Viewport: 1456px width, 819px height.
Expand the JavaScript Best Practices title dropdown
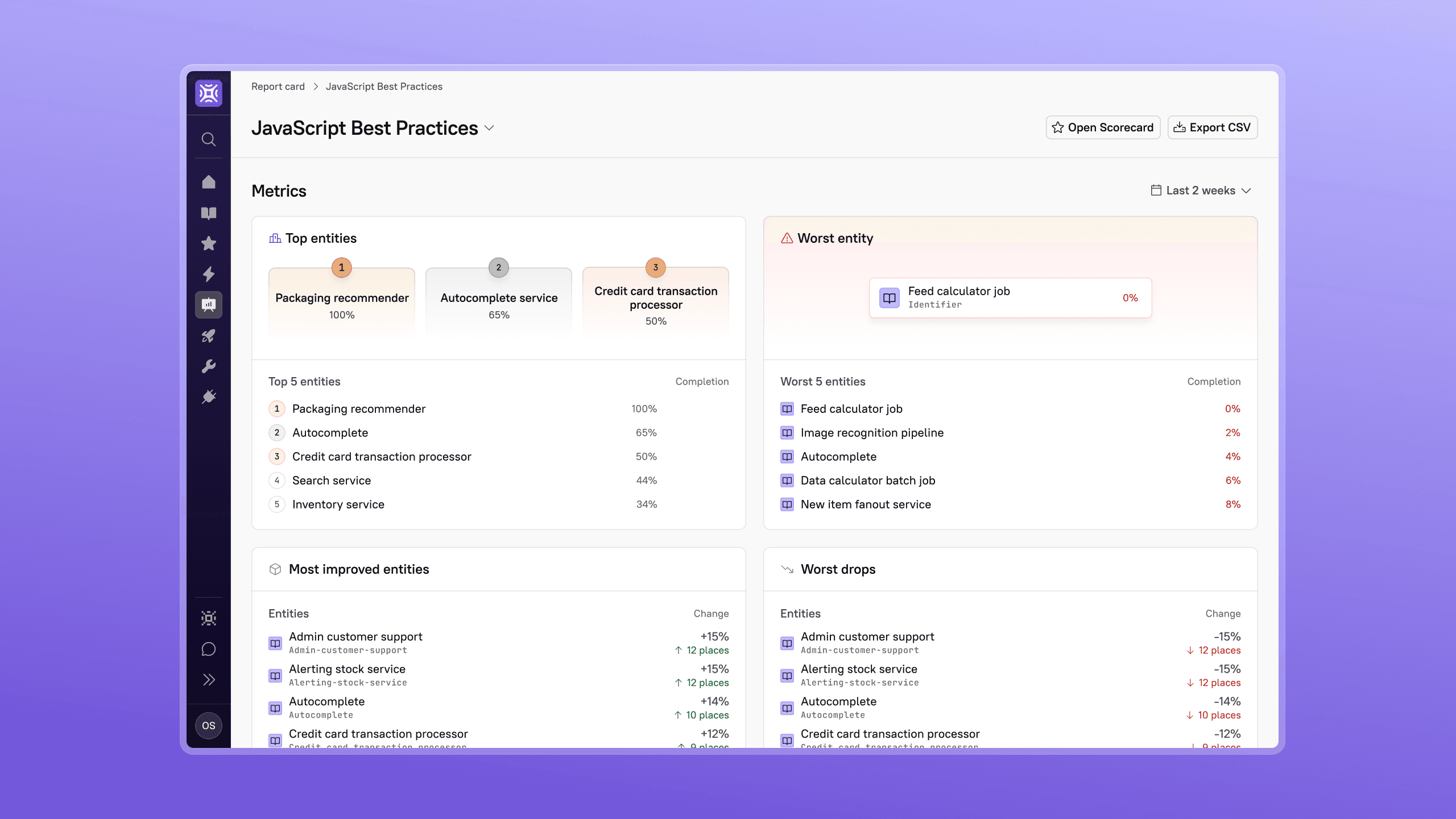pos(489,129)
